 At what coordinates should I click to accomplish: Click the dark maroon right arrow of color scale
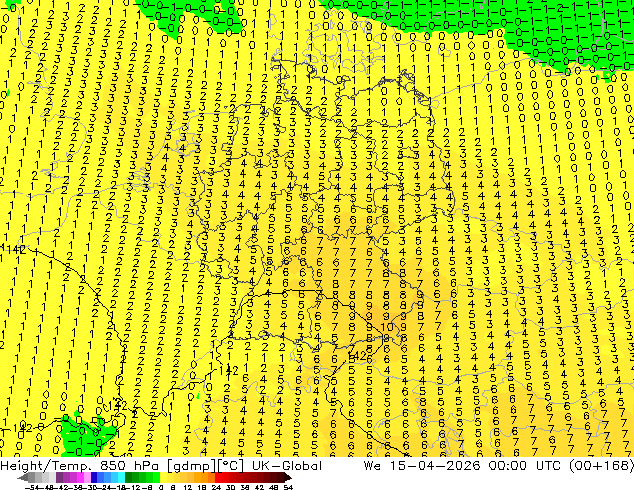click(288, 478)
